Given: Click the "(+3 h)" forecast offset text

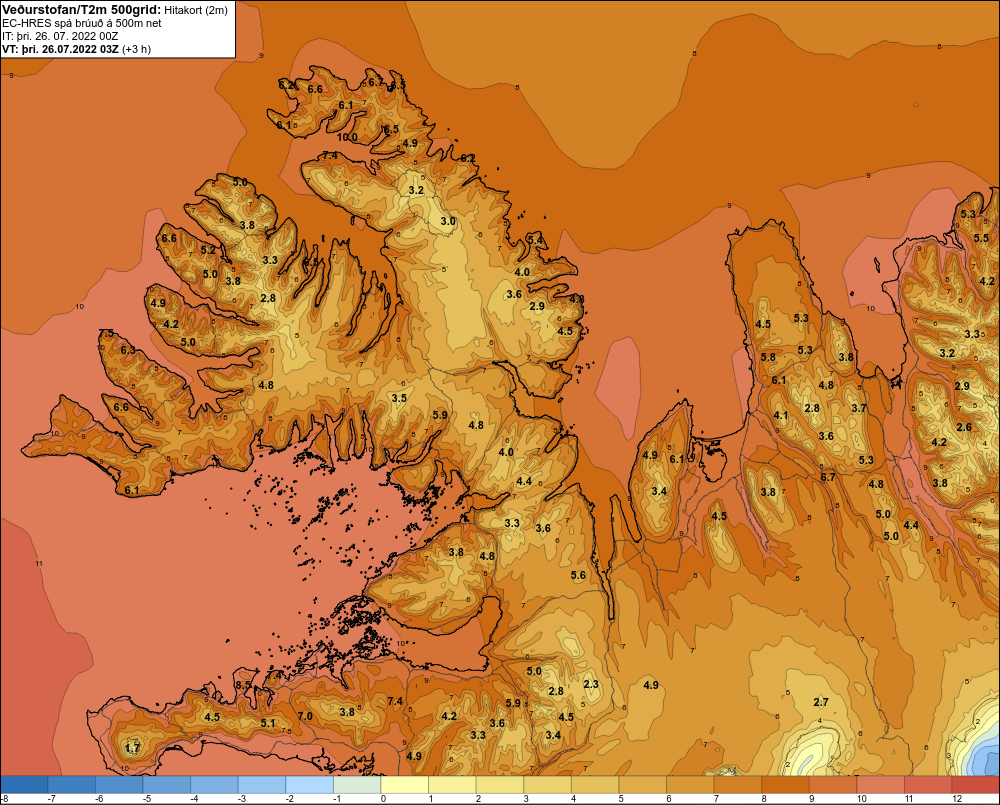Looking at the screenshot, I should [136, 49].
